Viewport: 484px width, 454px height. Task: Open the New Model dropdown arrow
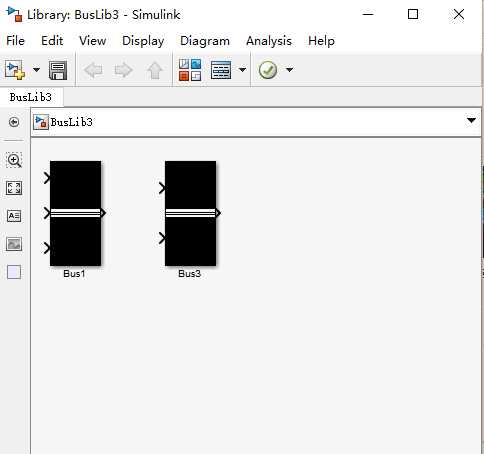pos(36,70)
